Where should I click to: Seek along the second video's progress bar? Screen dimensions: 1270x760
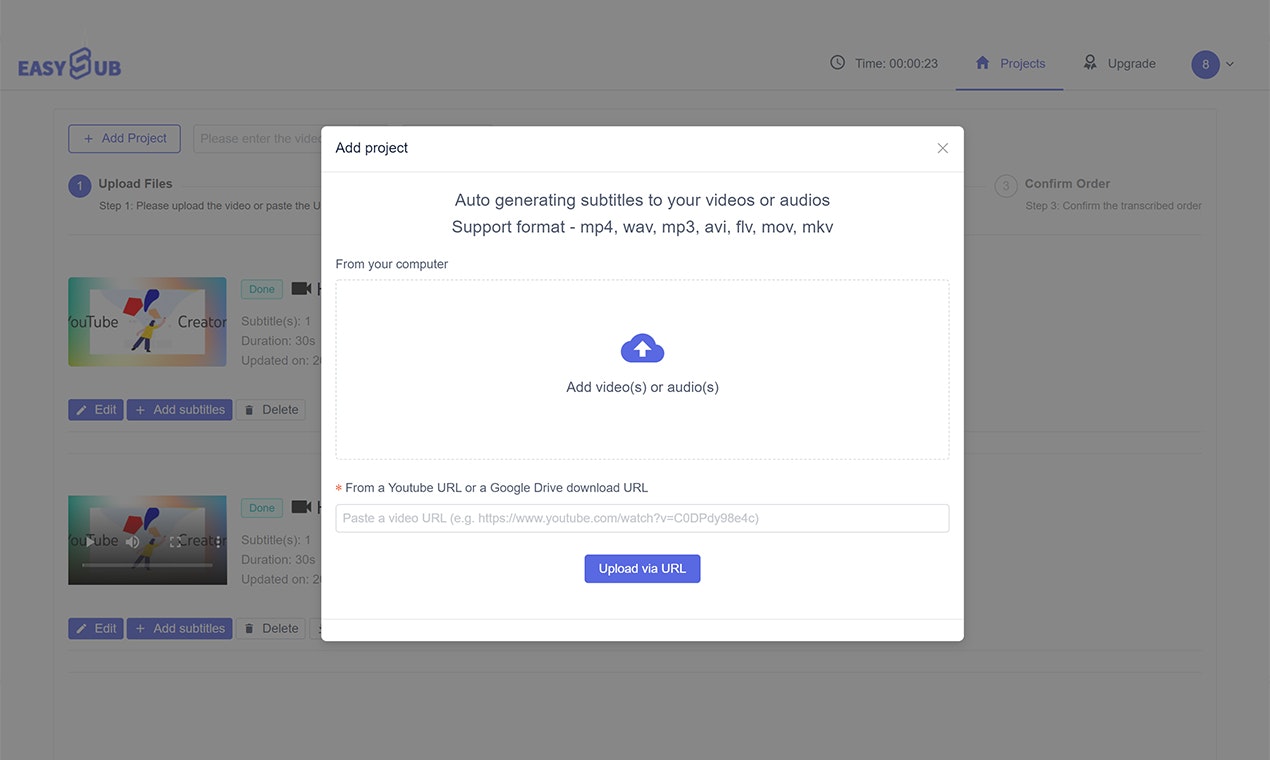pos(147,566)
